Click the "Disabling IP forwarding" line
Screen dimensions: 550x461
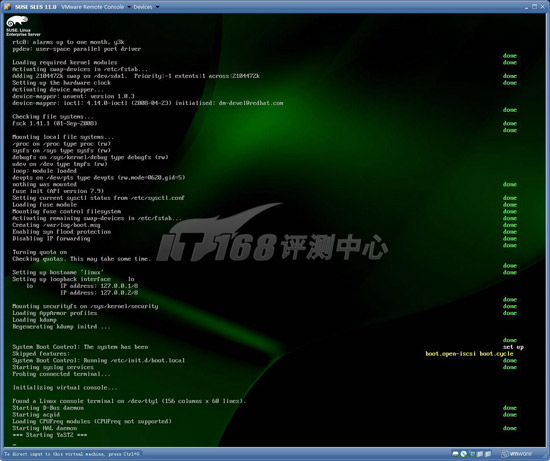tap(51, 239)
